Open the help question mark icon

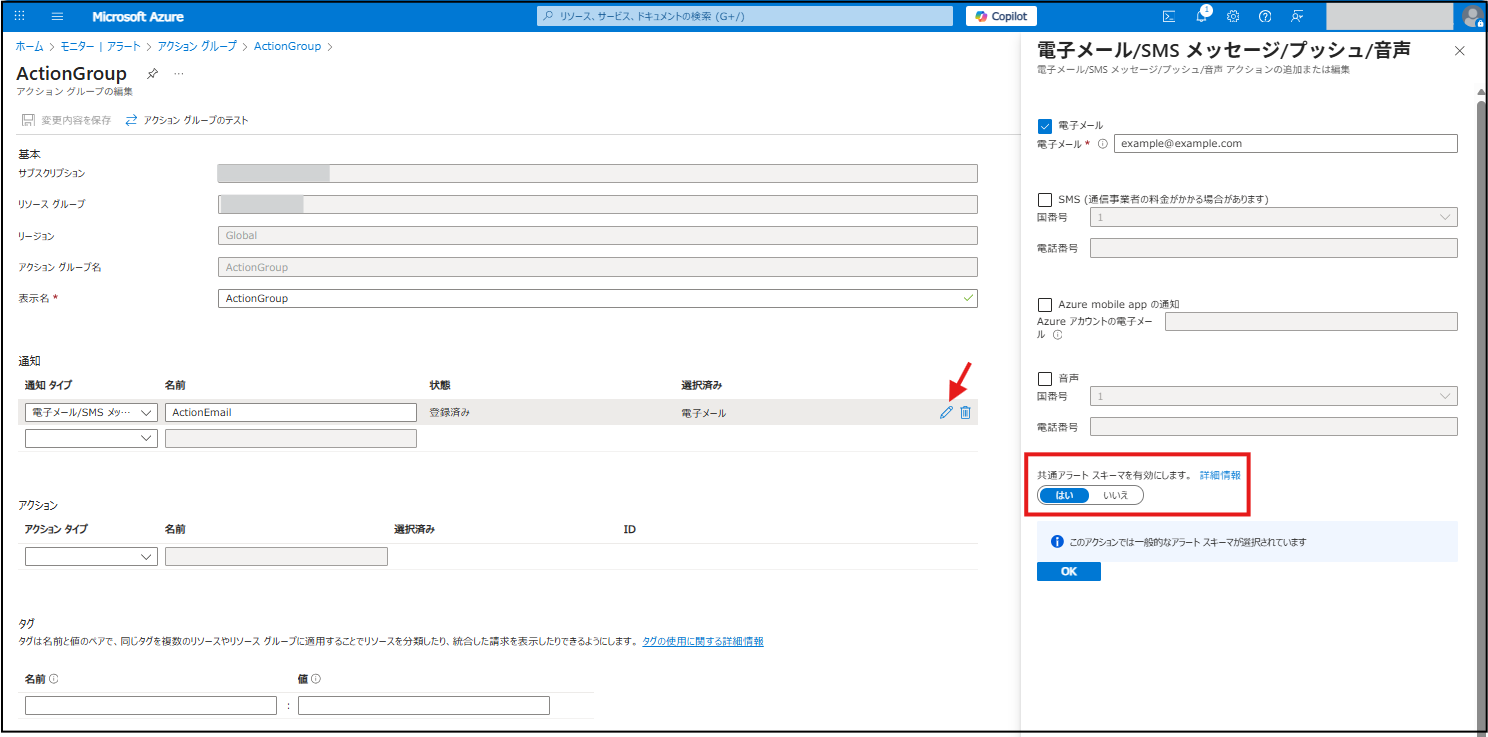coord(1265,16)
